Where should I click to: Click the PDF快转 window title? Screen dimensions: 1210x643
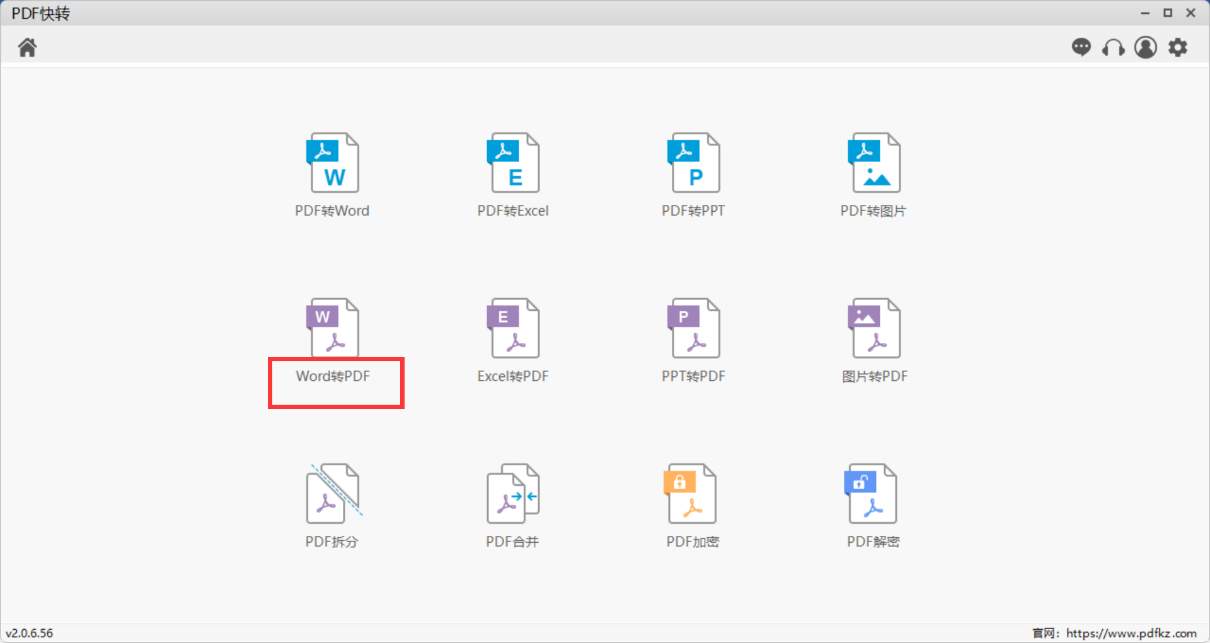(41, 13)
